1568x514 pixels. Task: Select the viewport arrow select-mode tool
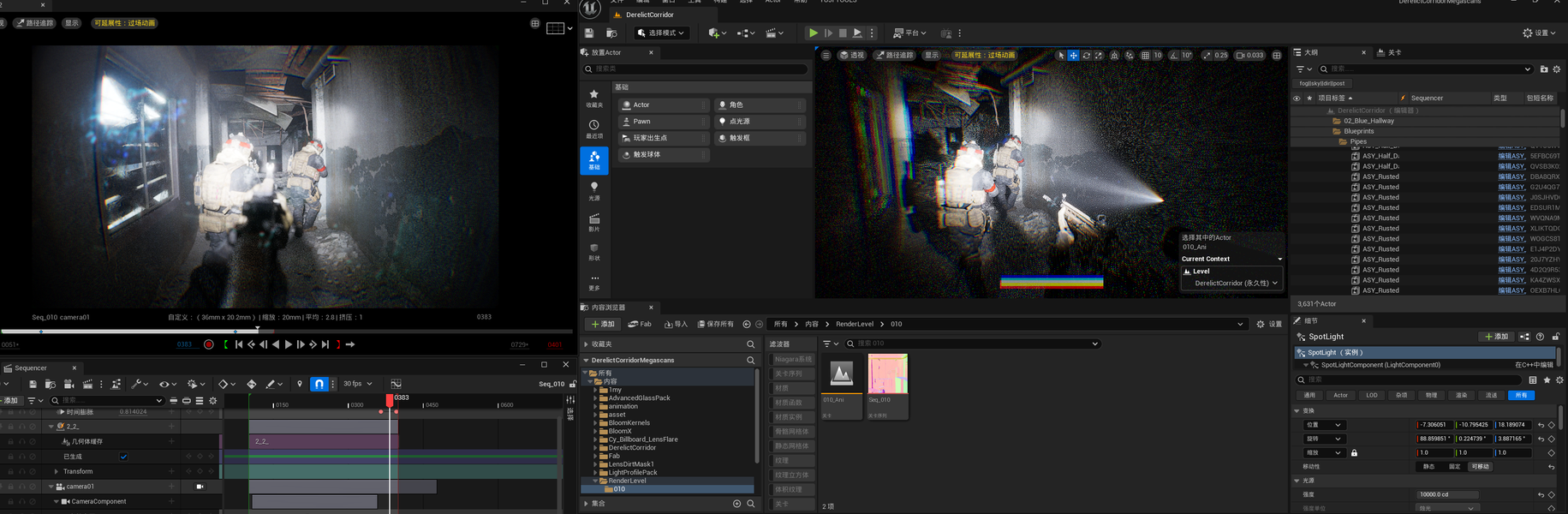click(x=1061, y=55)
